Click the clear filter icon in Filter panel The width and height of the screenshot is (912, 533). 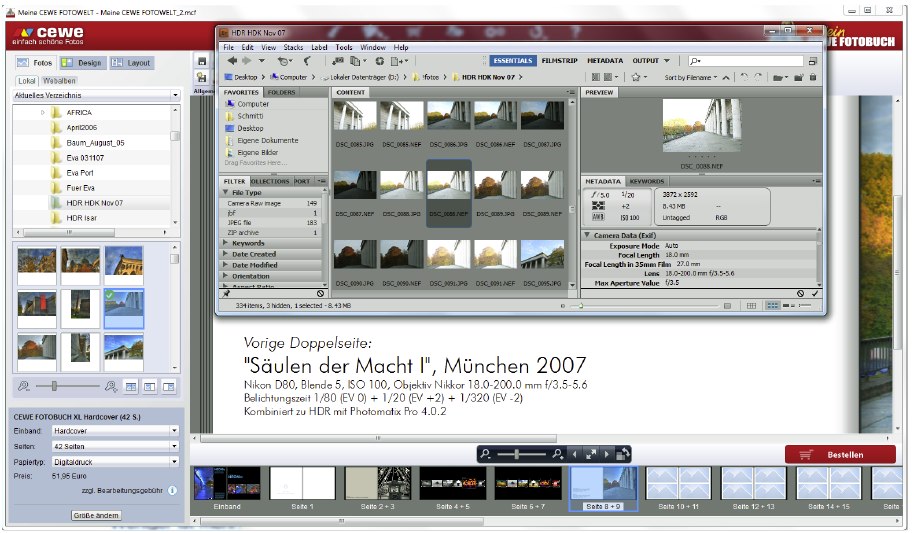pyautogui.click(x=320, y=293)
